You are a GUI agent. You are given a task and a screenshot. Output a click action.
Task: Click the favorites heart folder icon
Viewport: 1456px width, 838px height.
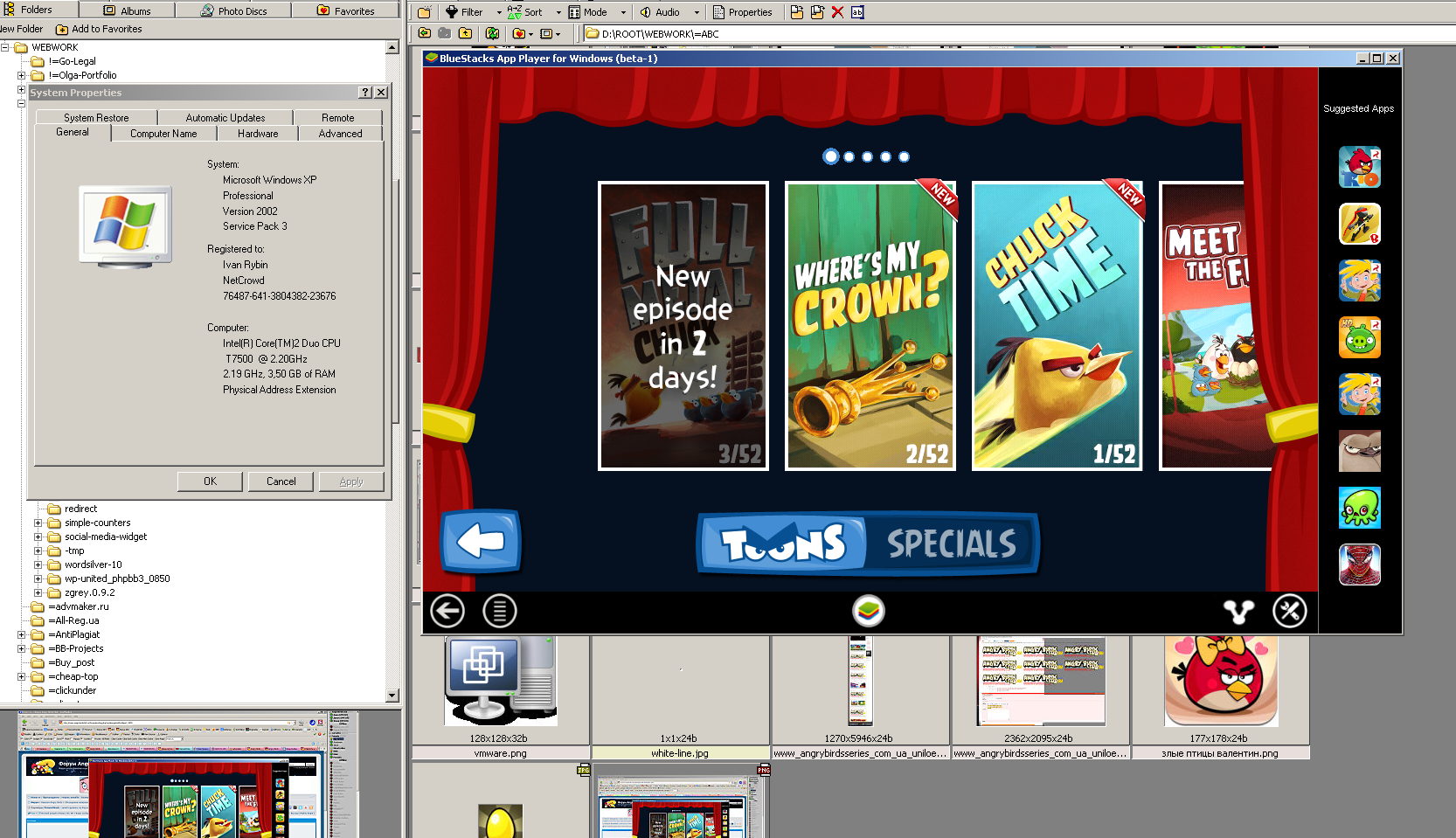(x=519, y=33)
